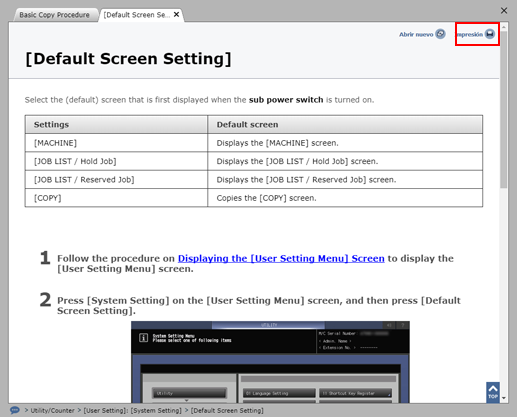Click the scrollbar down arrow
This screenshot has height=417, width=517.
click(504, 398)
